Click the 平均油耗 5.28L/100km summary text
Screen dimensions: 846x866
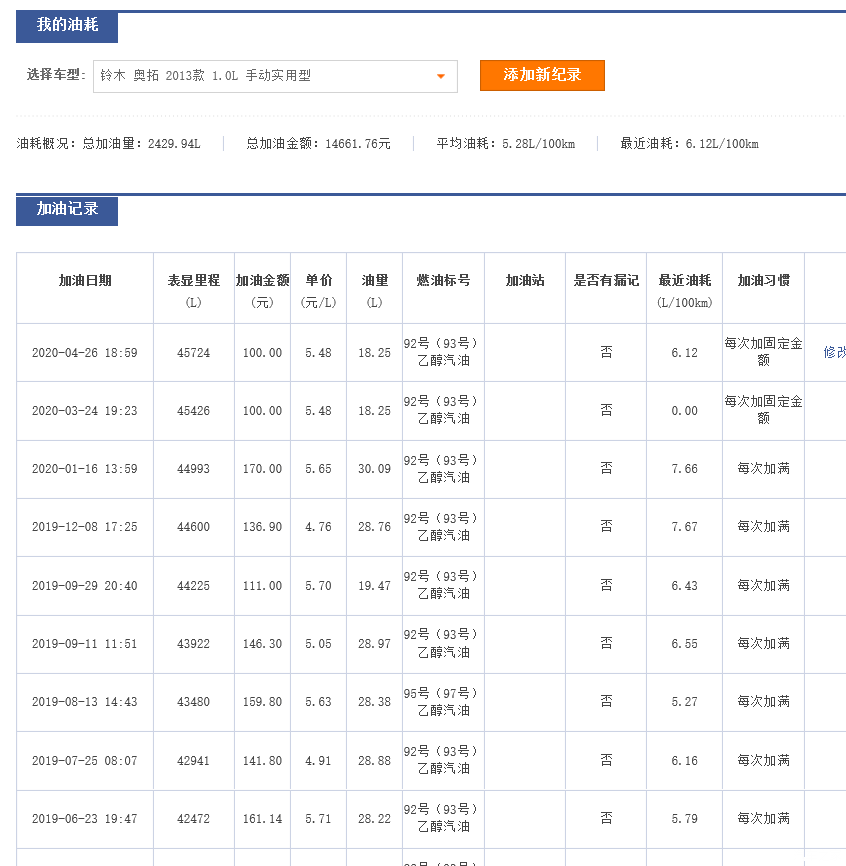pos(505,144)
